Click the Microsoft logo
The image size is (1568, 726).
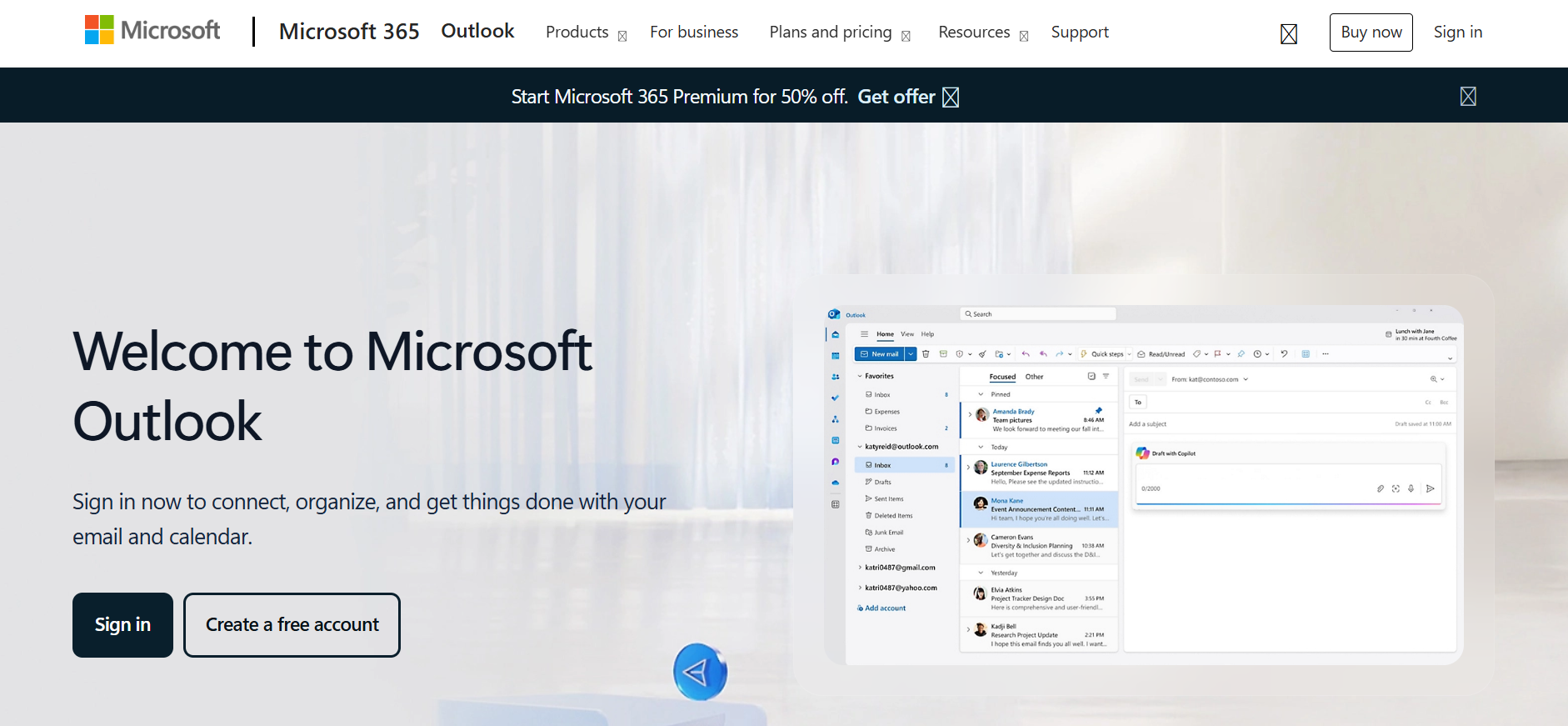click(x=152, y=31)
